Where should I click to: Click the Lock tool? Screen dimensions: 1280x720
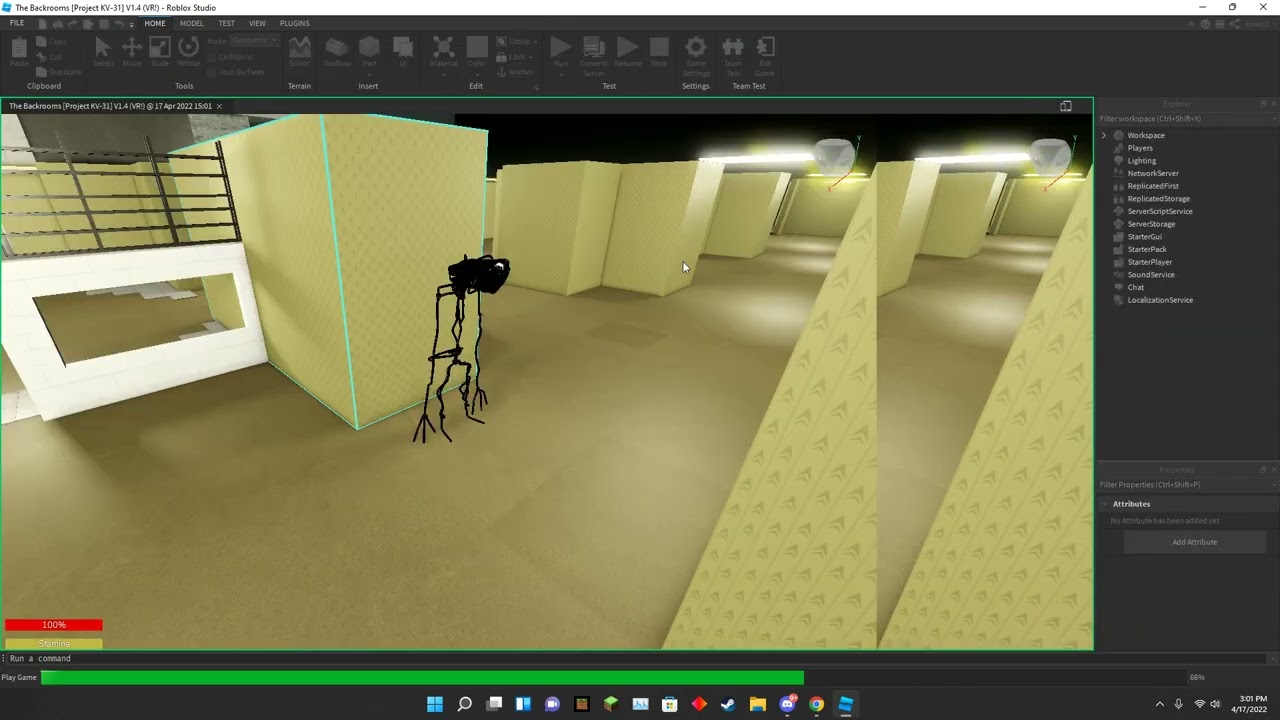tap(514, 57)
